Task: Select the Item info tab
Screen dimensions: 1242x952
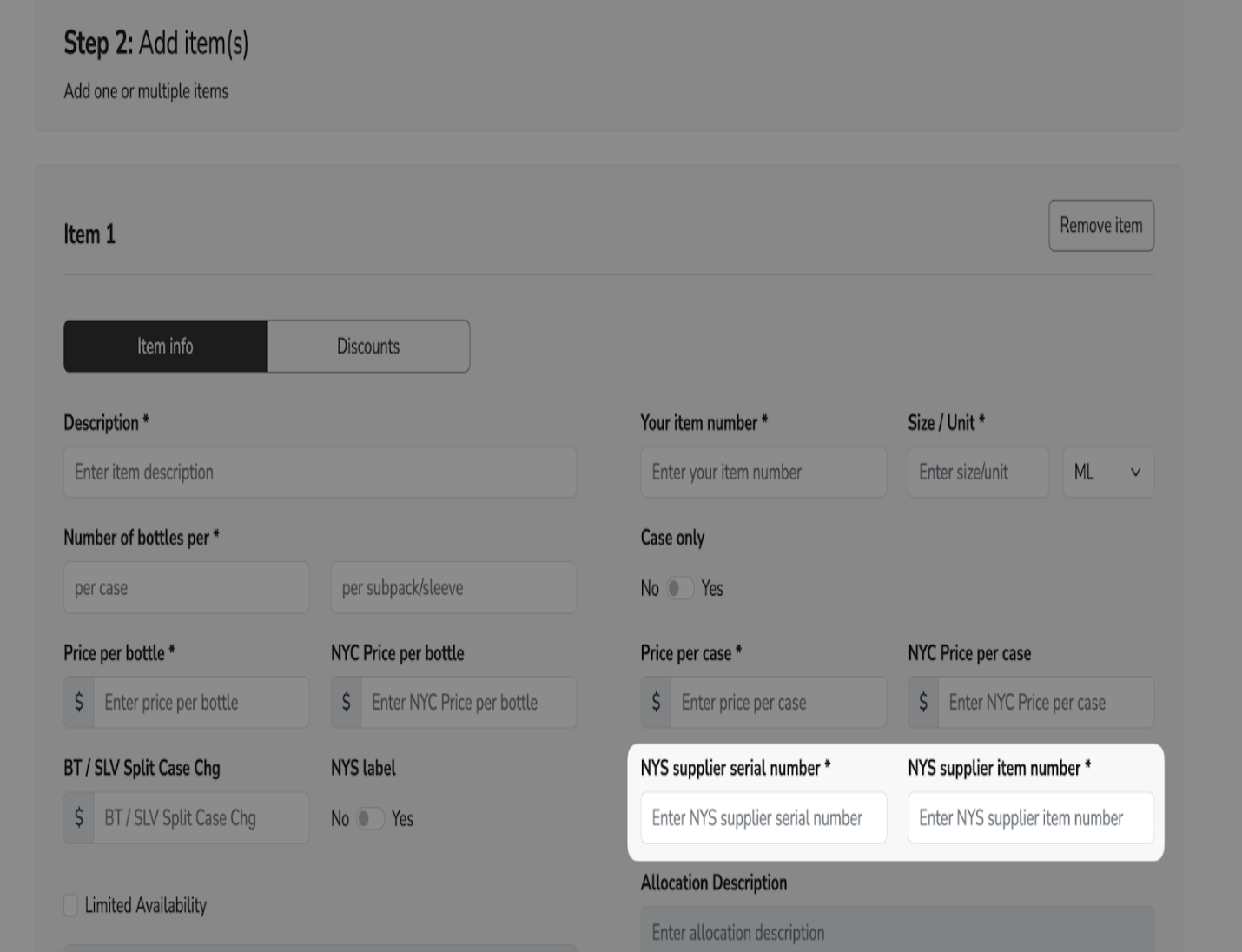Action: [164, 346]
